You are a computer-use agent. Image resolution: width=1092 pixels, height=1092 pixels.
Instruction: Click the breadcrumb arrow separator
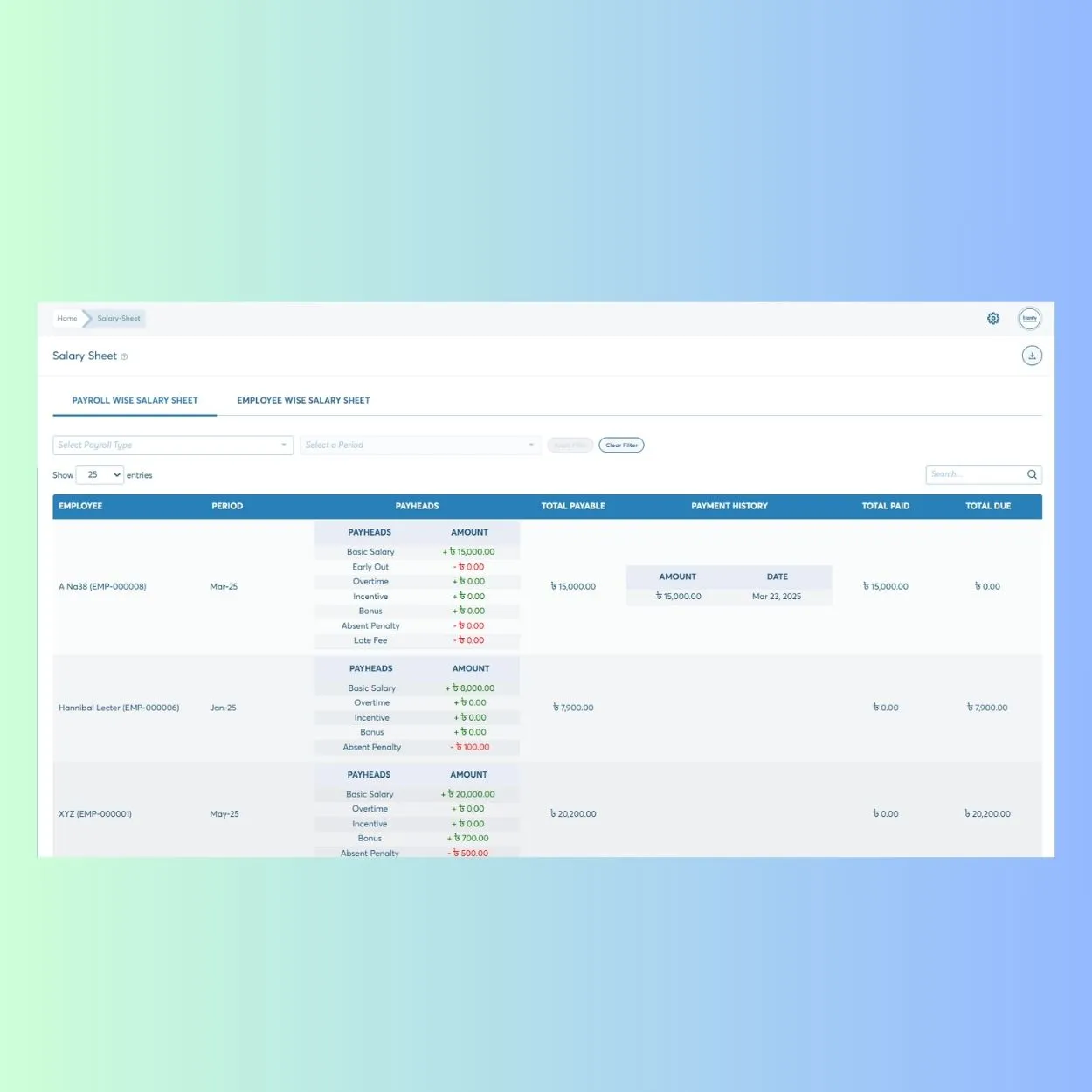pyautogui.click(x=86, y=318)
